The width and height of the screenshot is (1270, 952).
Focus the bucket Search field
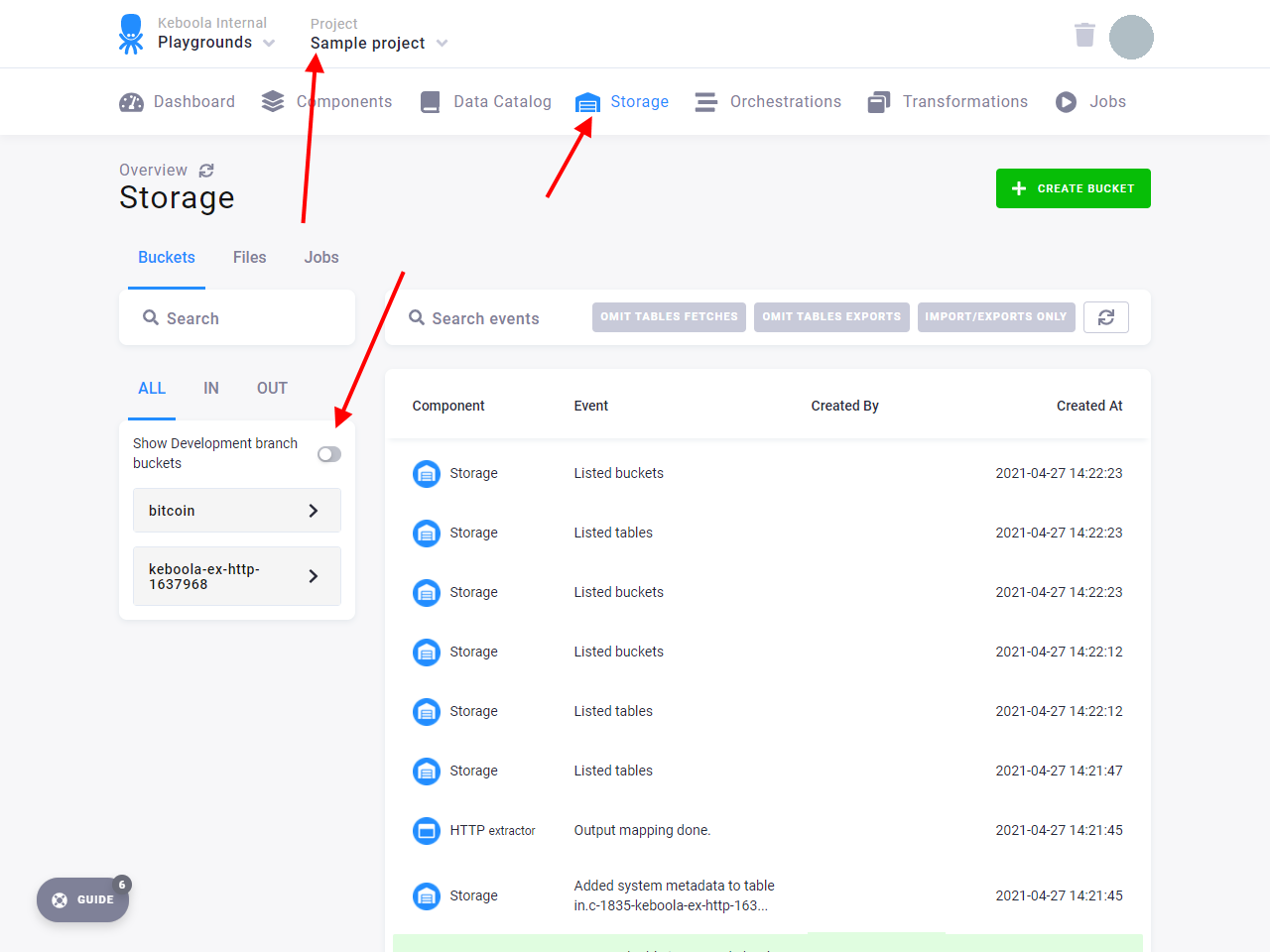pos(237,318)
